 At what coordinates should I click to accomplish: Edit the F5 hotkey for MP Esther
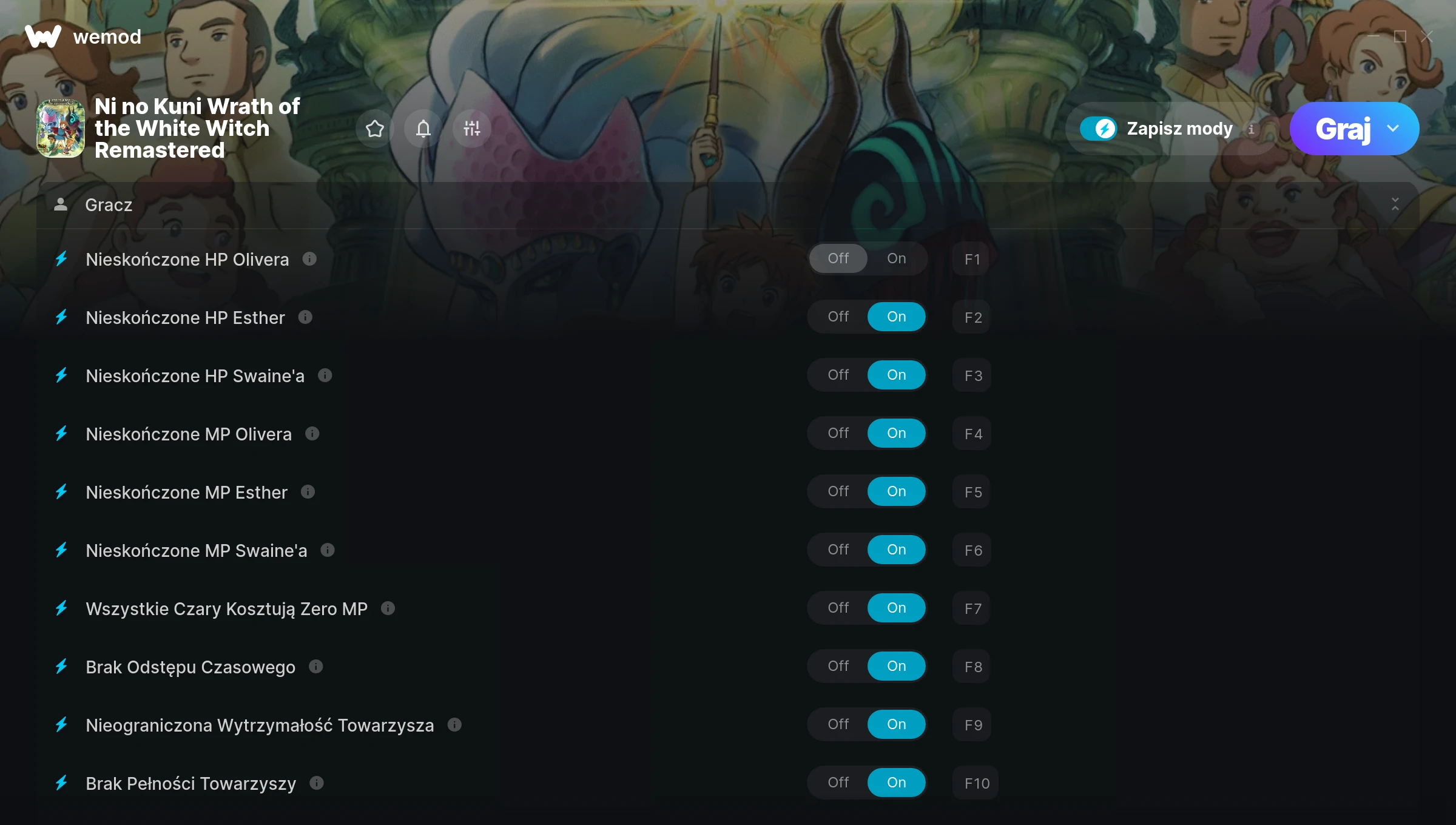[x=972, y=492]
